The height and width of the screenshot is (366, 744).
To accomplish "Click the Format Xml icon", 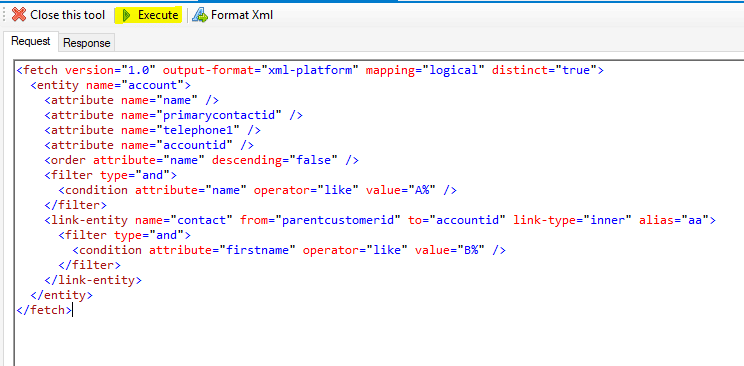I will point(200,15).
